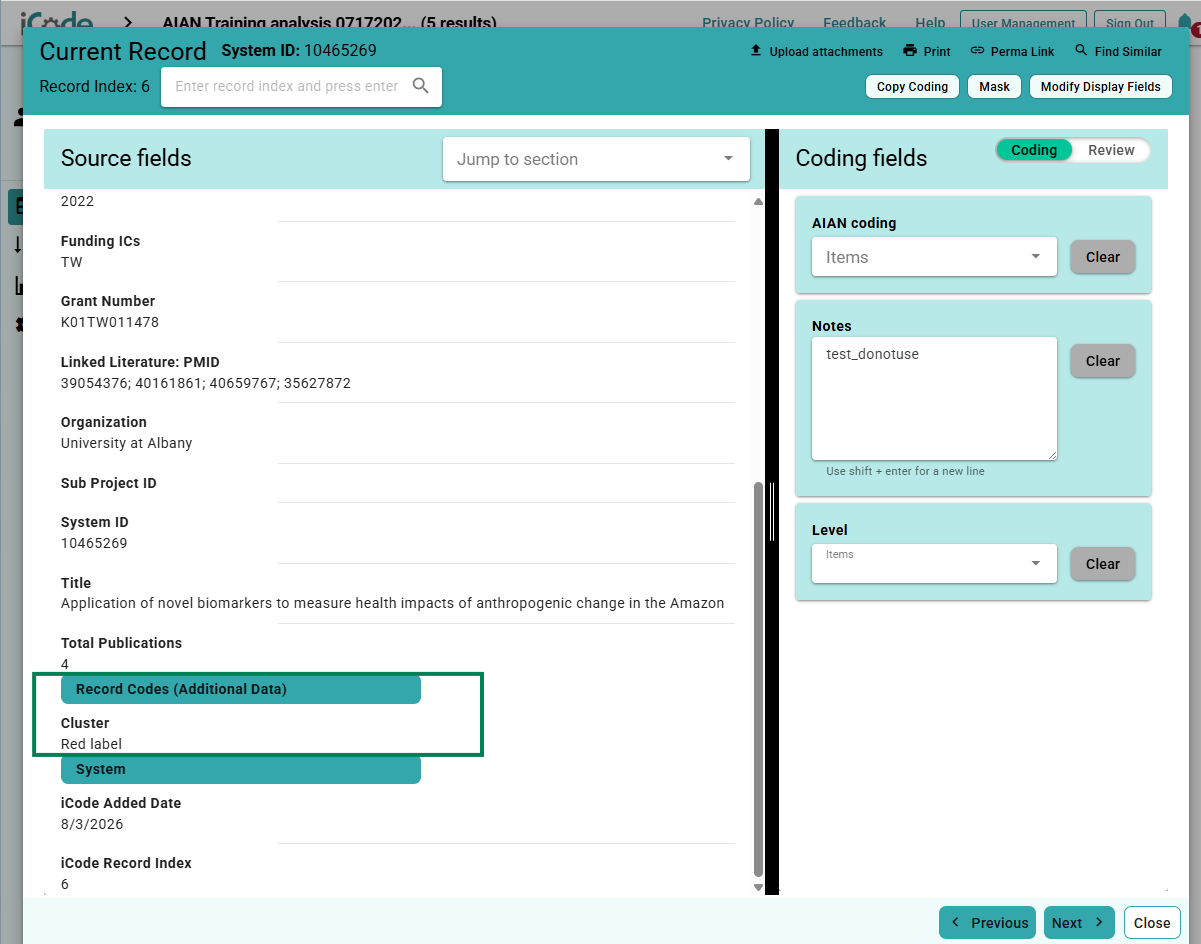Collapse the System section header
Viewport: 1201px width, 944px height.
(241, 769)
